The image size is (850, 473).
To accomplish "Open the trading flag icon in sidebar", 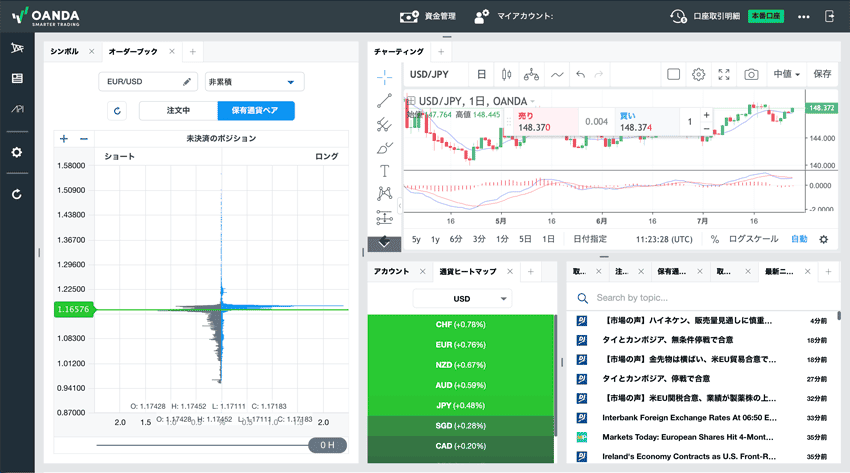I will click(x=17, y=48).
